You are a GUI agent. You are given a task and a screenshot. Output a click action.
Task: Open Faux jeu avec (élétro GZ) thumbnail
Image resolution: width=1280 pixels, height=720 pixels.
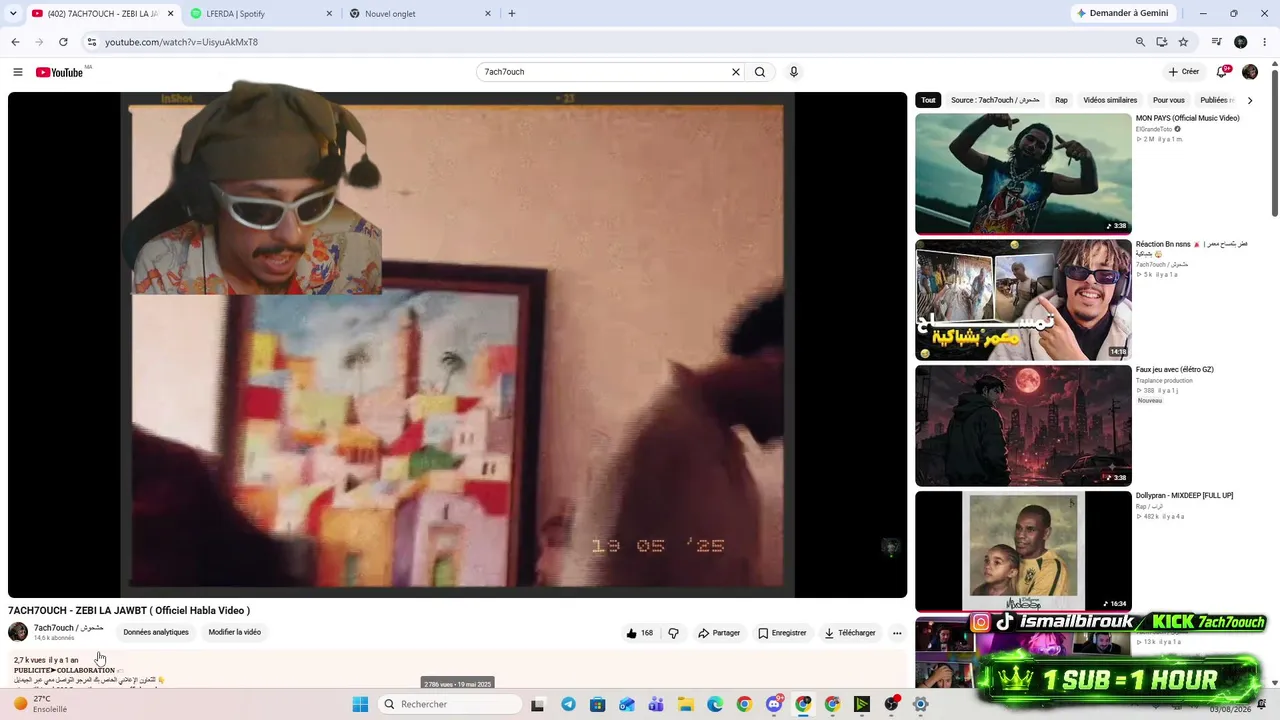1023,426
